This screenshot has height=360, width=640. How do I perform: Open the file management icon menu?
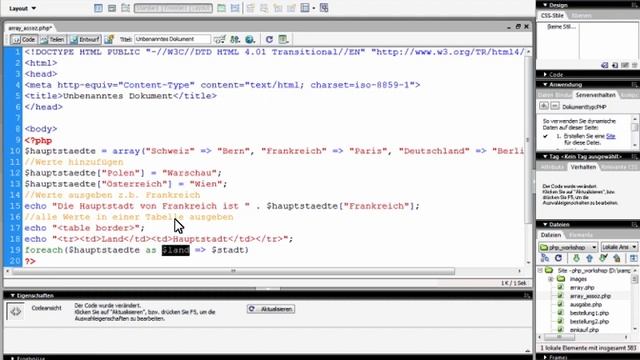click(x=235, y=39)
